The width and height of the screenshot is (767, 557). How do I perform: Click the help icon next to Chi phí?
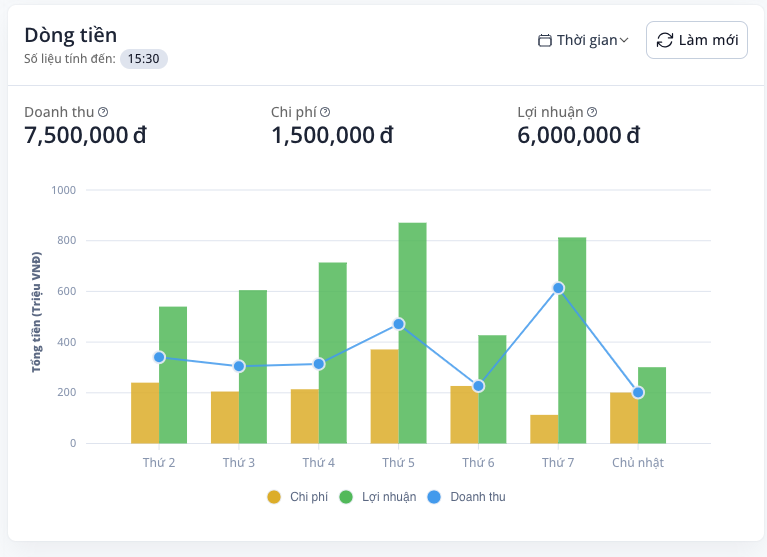[x=325, y=112]
